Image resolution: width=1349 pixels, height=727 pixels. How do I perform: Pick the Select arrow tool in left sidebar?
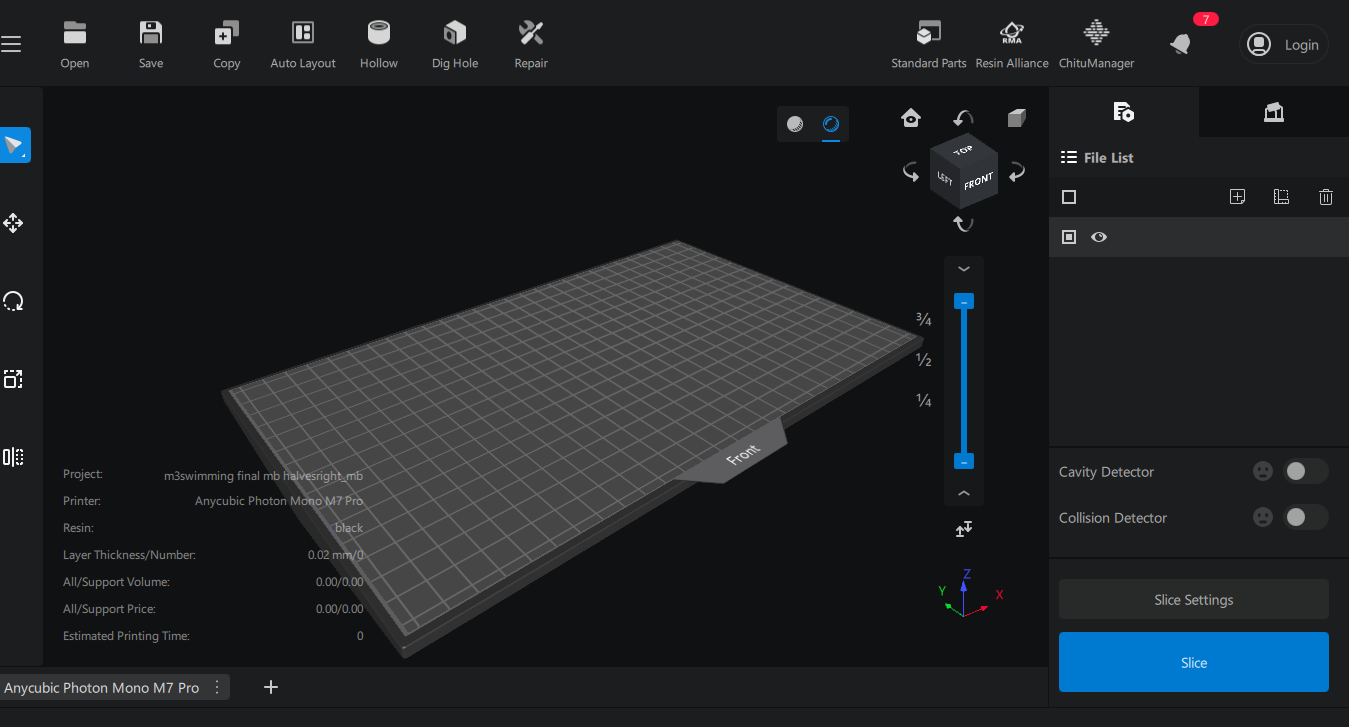pyautogui.click(x=15, y=145)
